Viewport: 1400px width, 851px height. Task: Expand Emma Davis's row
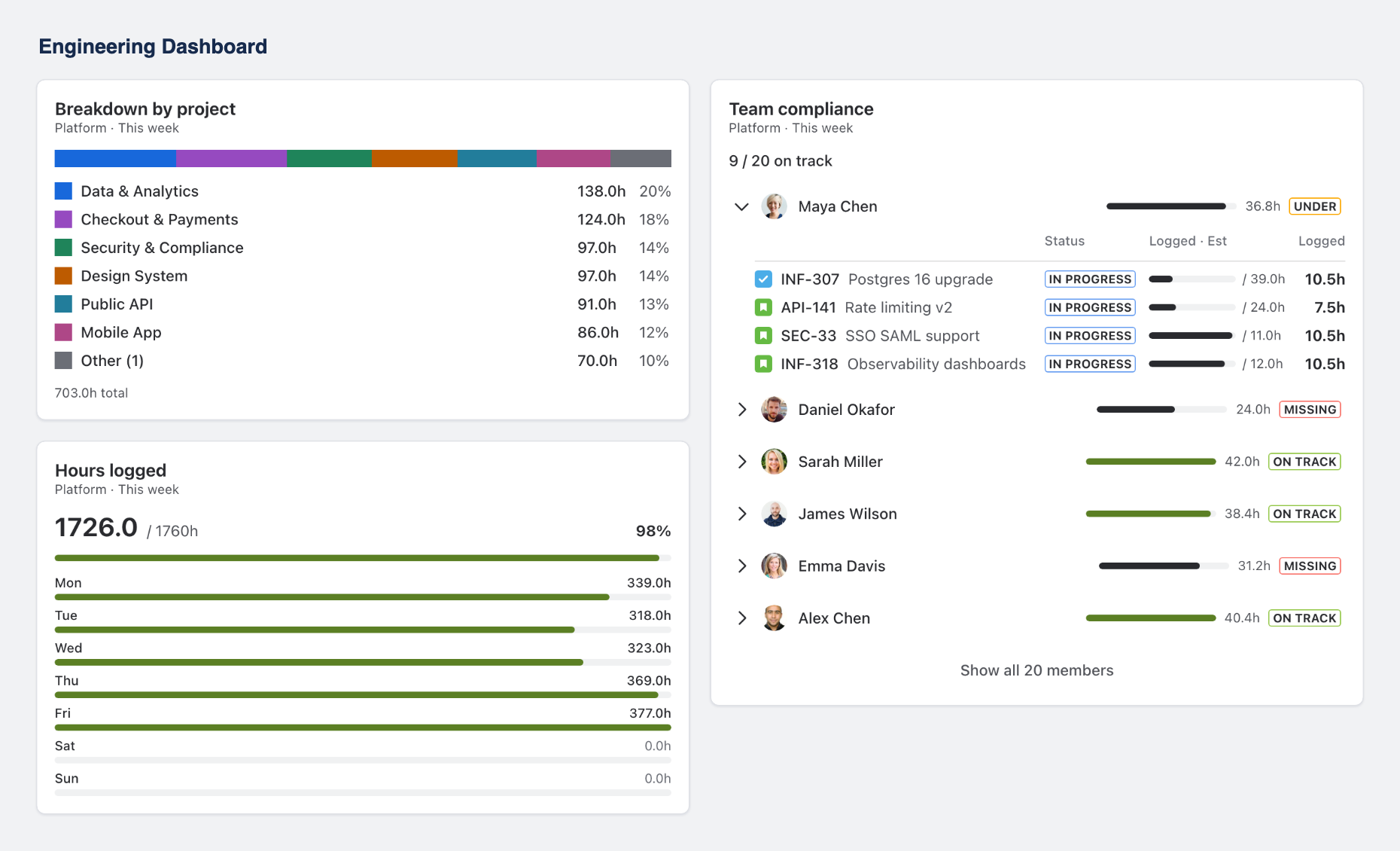click(741, 566)
